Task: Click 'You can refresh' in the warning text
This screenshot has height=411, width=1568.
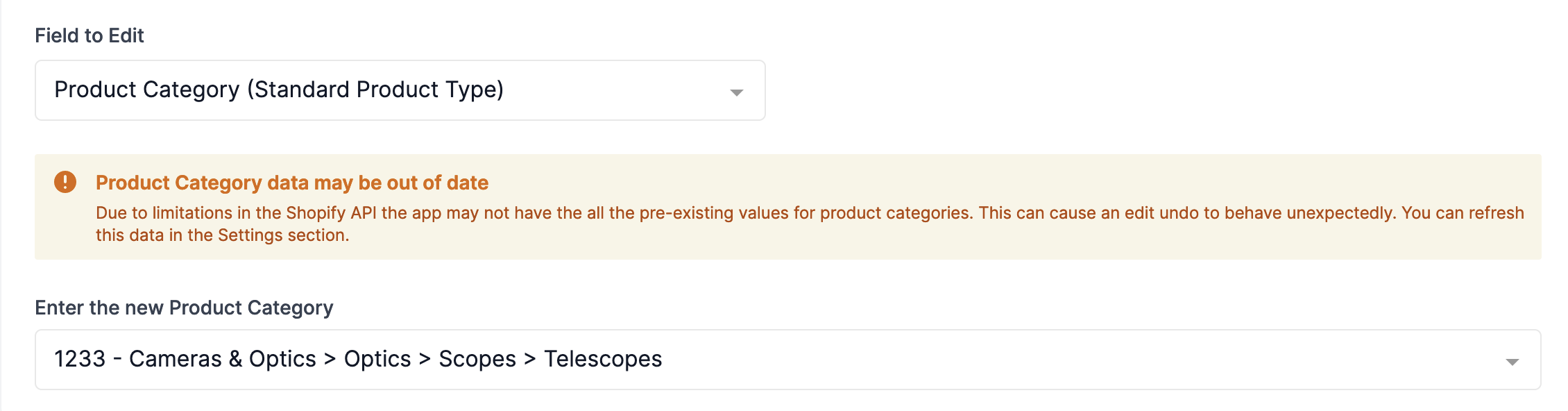Action: pyautogui.click(x=1463, y=212)
